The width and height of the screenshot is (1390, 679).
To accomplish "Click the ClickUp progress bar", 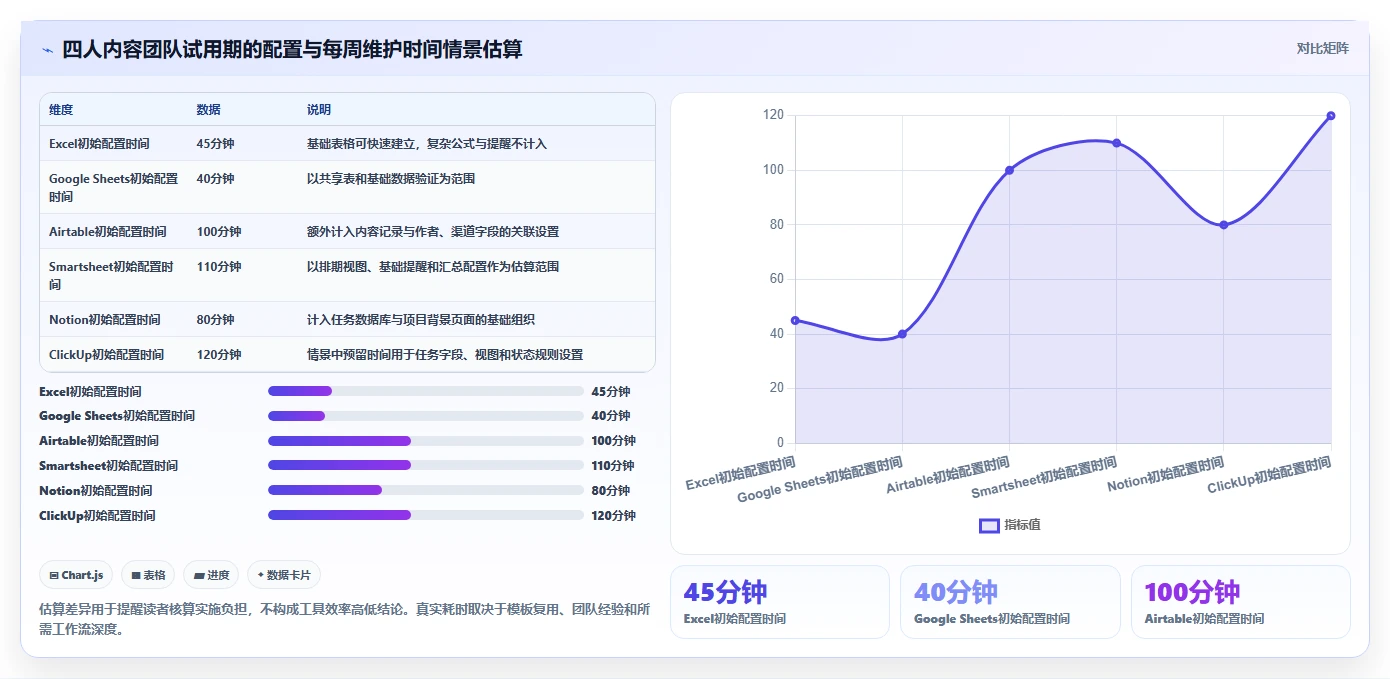I will [426, 515].
